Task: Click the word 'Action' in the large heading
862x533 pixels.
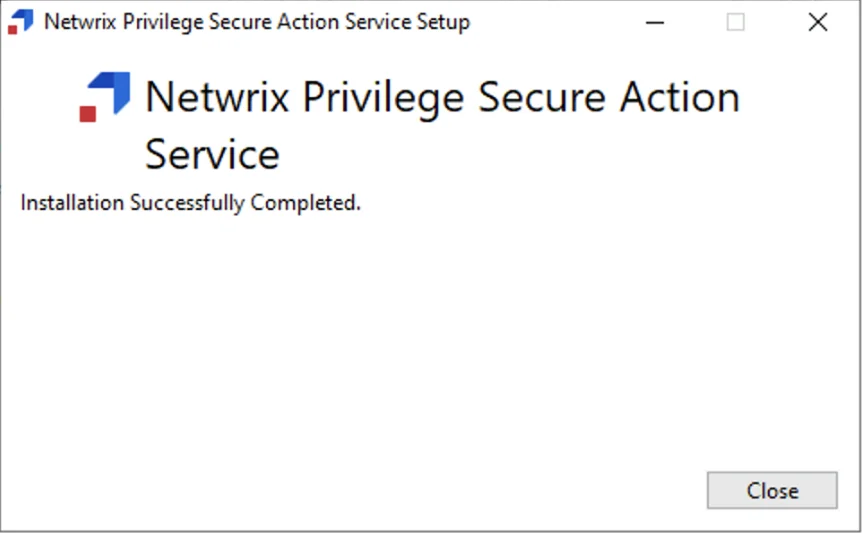Action: point(679,97)
